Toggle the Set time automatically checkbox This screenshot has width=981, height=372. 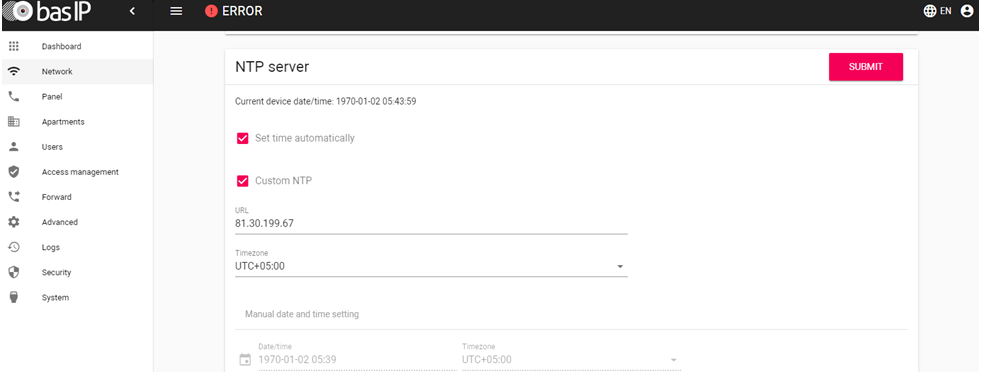coord(243,138)
